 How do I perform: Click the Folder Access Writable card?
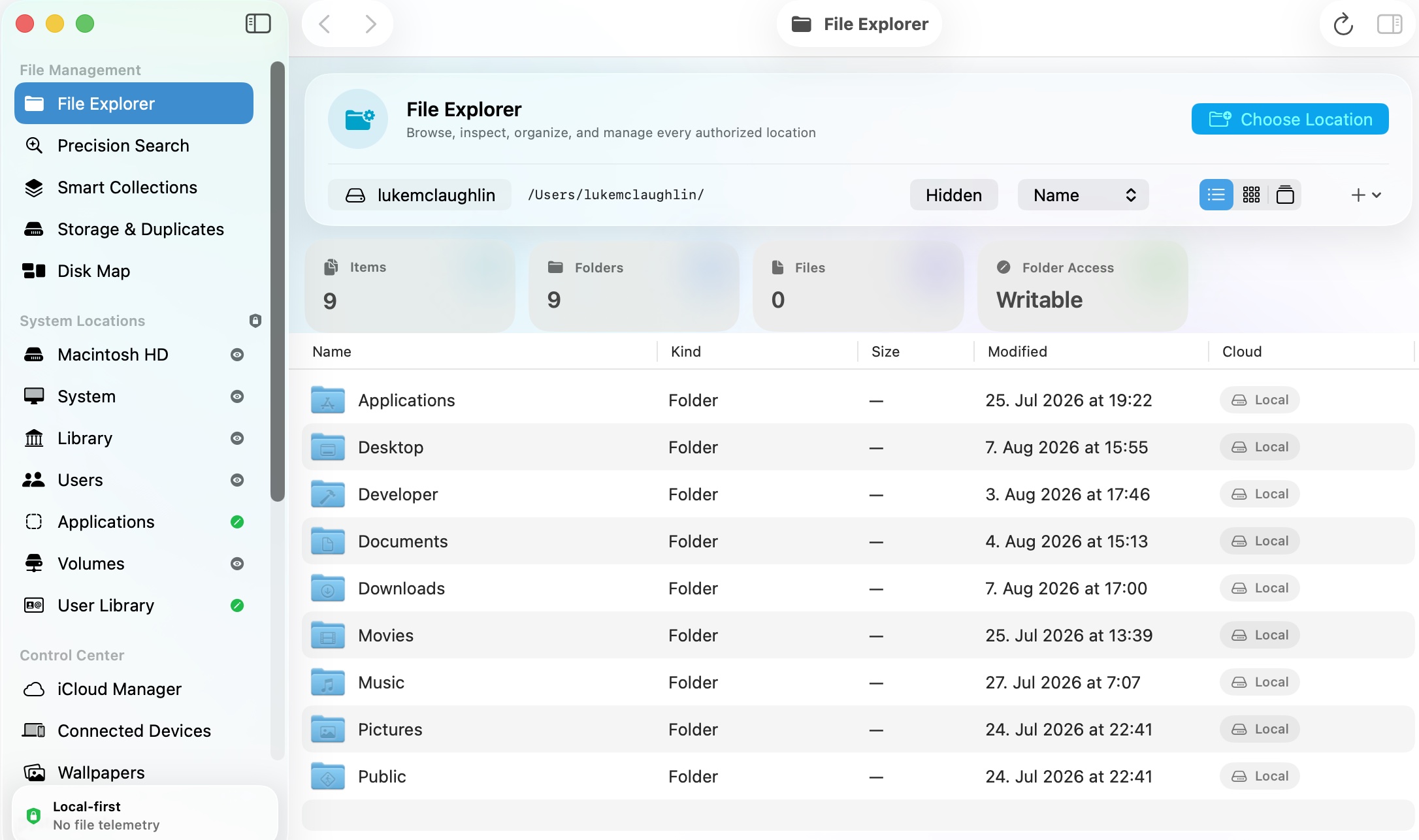click(x=1083, y=286)
